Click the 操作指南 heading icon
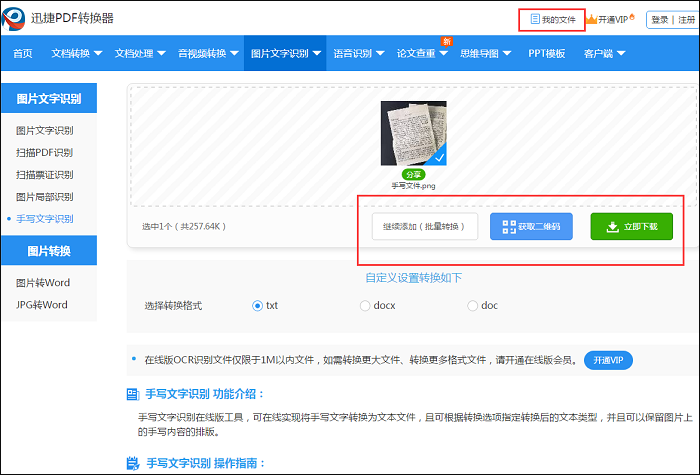The image size is (700, 475). [x=133, y=463]
